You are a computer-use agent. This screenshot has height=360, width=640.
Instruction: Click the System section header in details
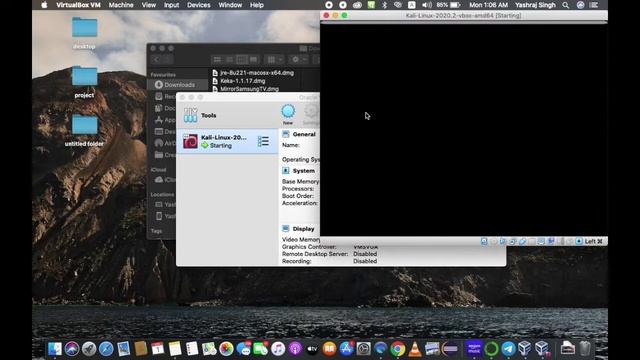point(304,171)
